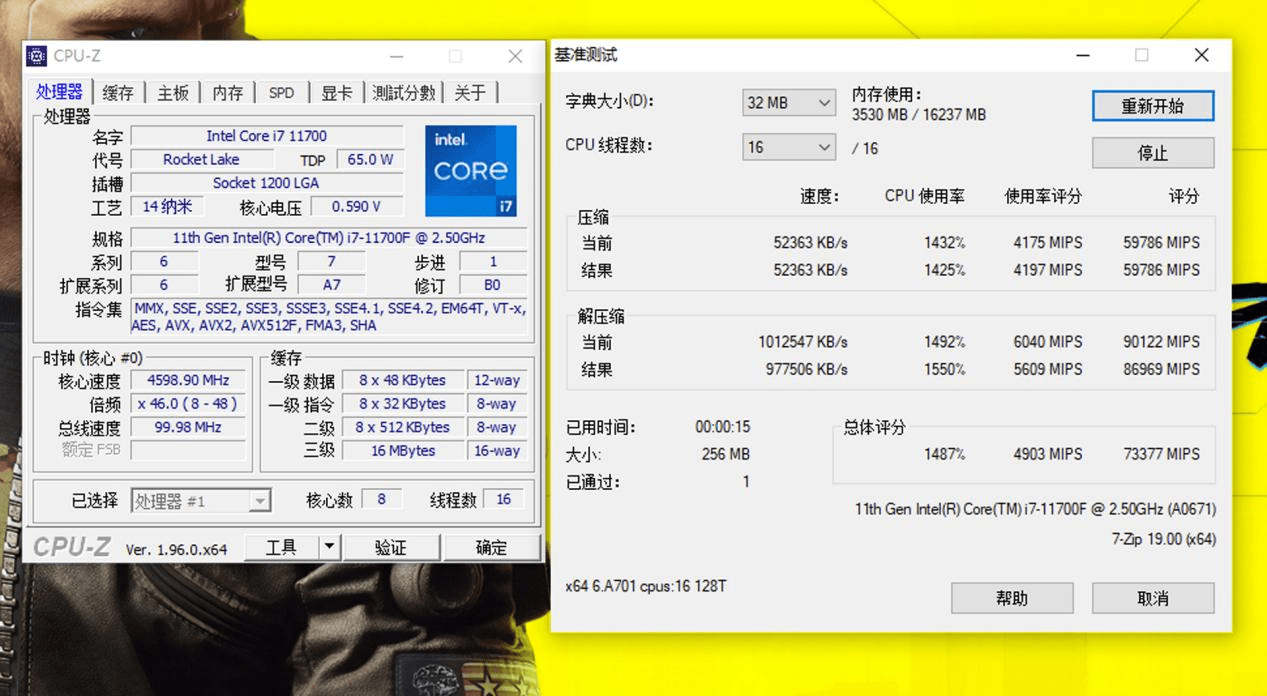Click the 工艺 value 14 纳米

coord(168,207)
